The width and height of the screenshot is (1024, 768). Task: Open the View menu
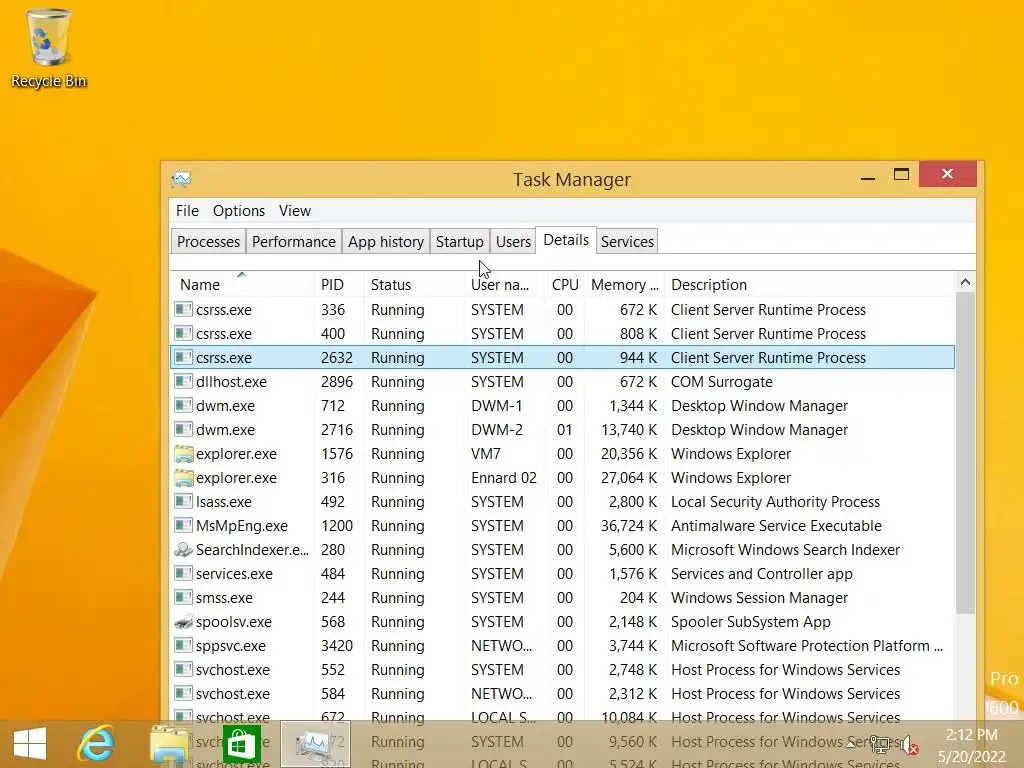pyautogui.click(x=295, y=211)
